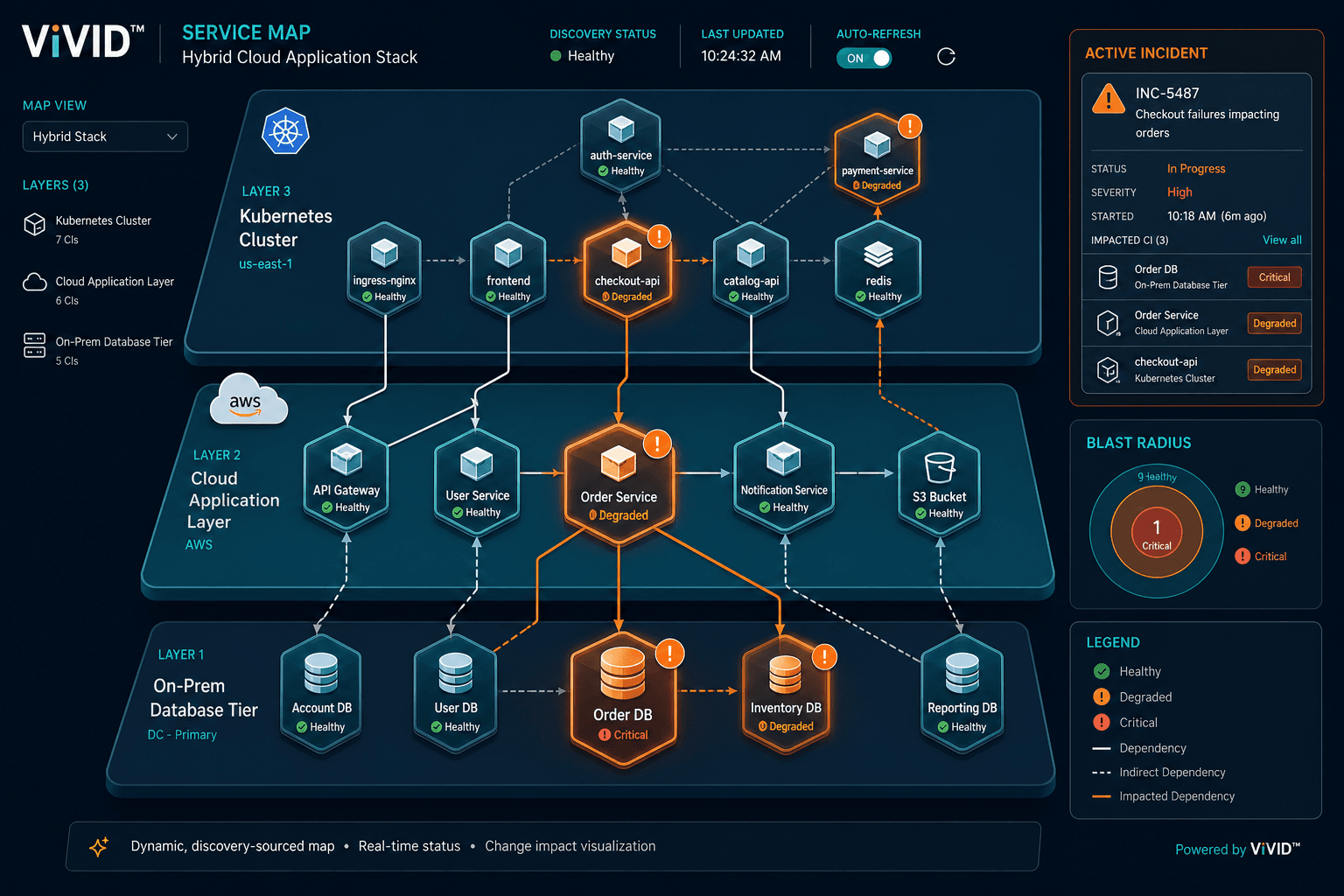The width and height of the screenshot is (1344, 896).
Task: Click the Healthy discovery status indicator
Action: pyautogui.click(x=582, y=56)
